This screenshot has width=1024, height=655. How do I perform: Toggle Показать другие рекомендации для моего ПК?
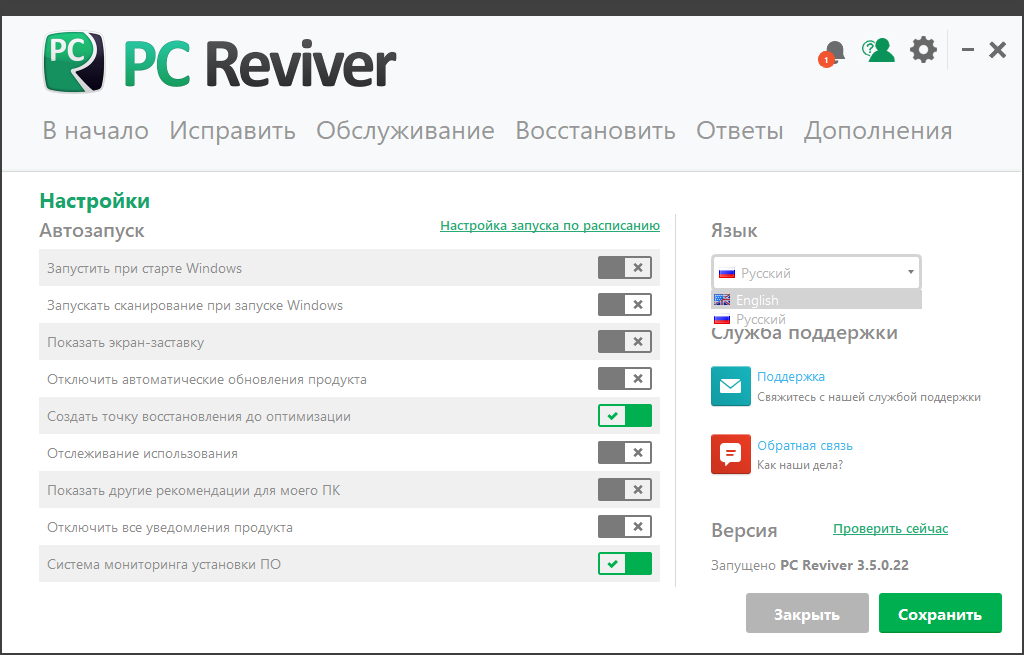tap(625, 490)
